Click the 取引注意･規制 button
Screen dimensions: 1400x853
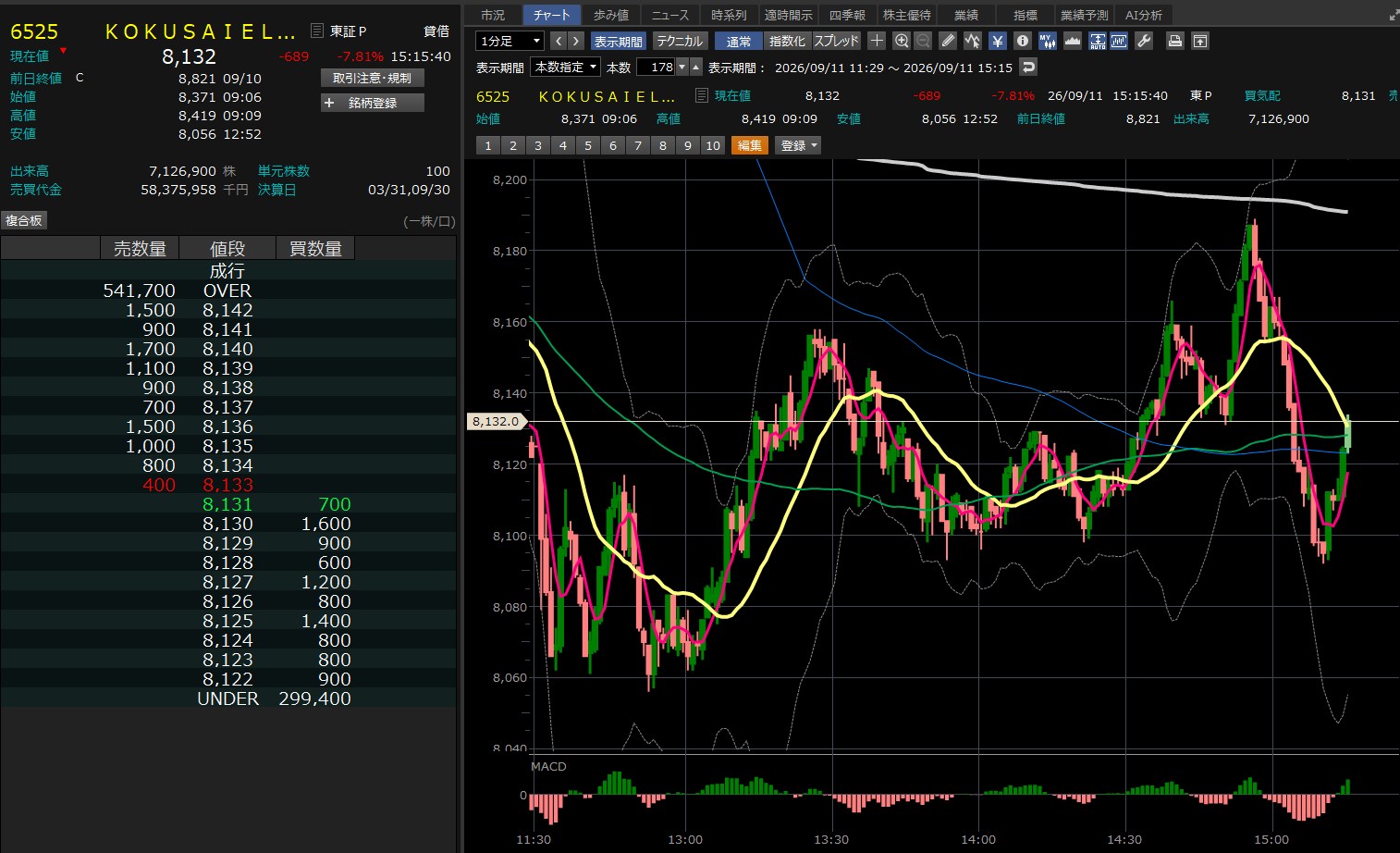tap(373, 78)
